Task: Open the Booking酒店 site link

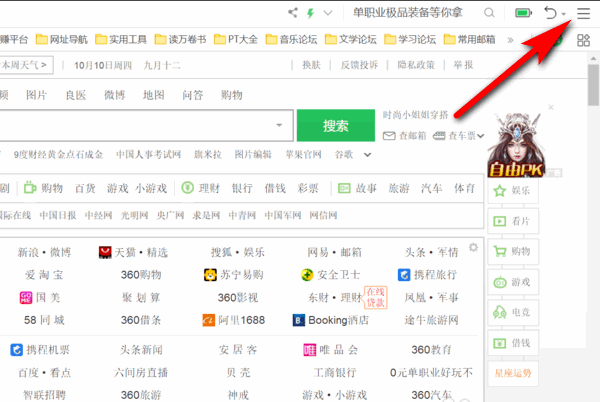Action: tap(331, 320)
